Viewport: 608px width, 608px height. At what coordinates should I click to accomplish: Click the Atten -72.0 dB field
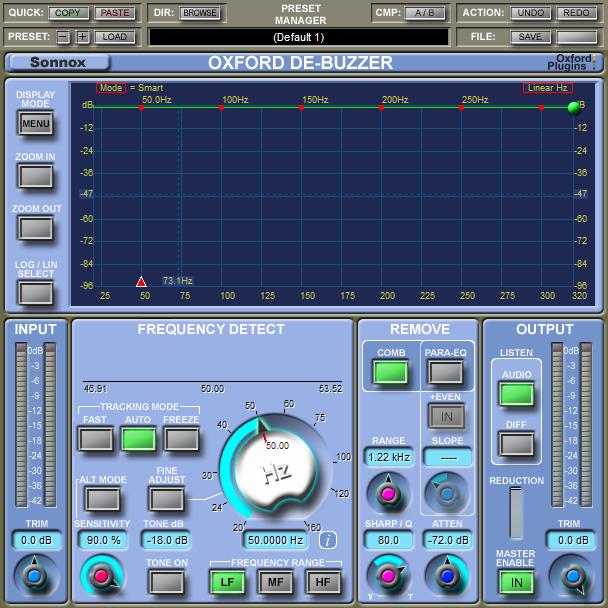[x=448, y=540]
